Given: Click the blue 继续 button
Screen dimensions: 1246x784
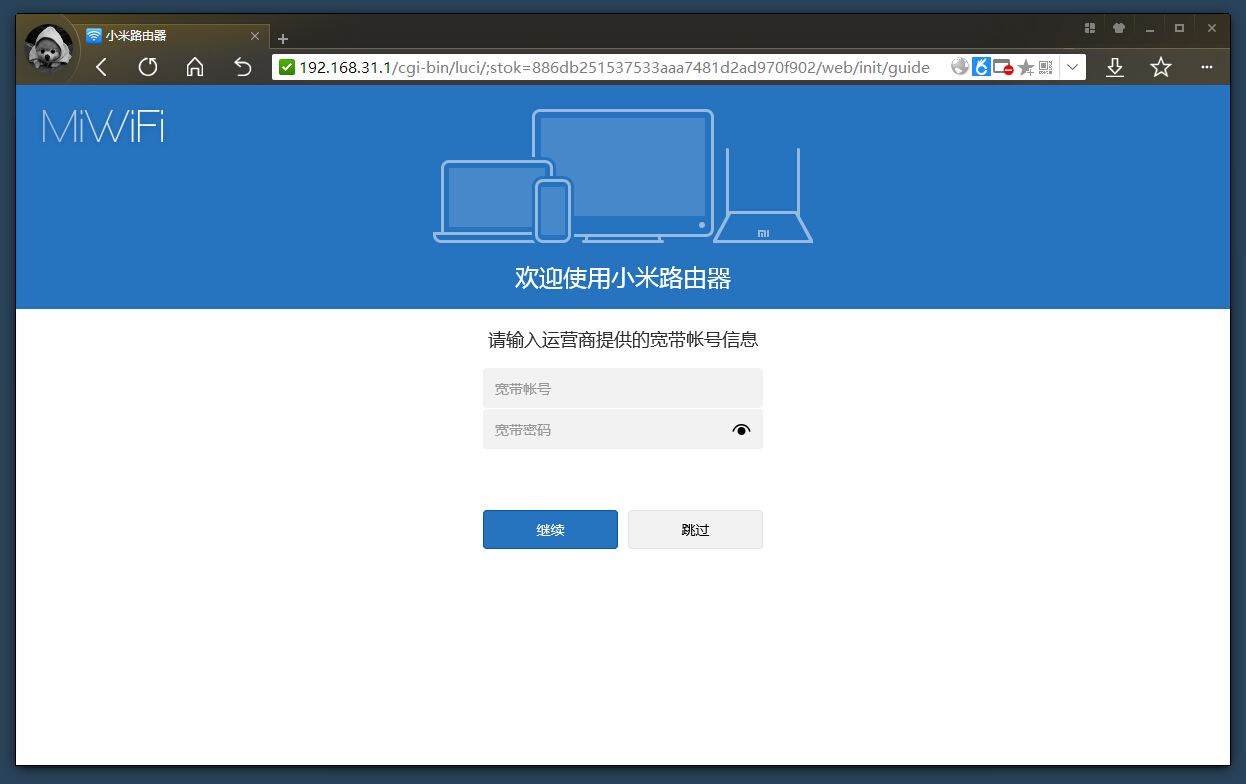Looking at the screenshot, I should point(550,530).
